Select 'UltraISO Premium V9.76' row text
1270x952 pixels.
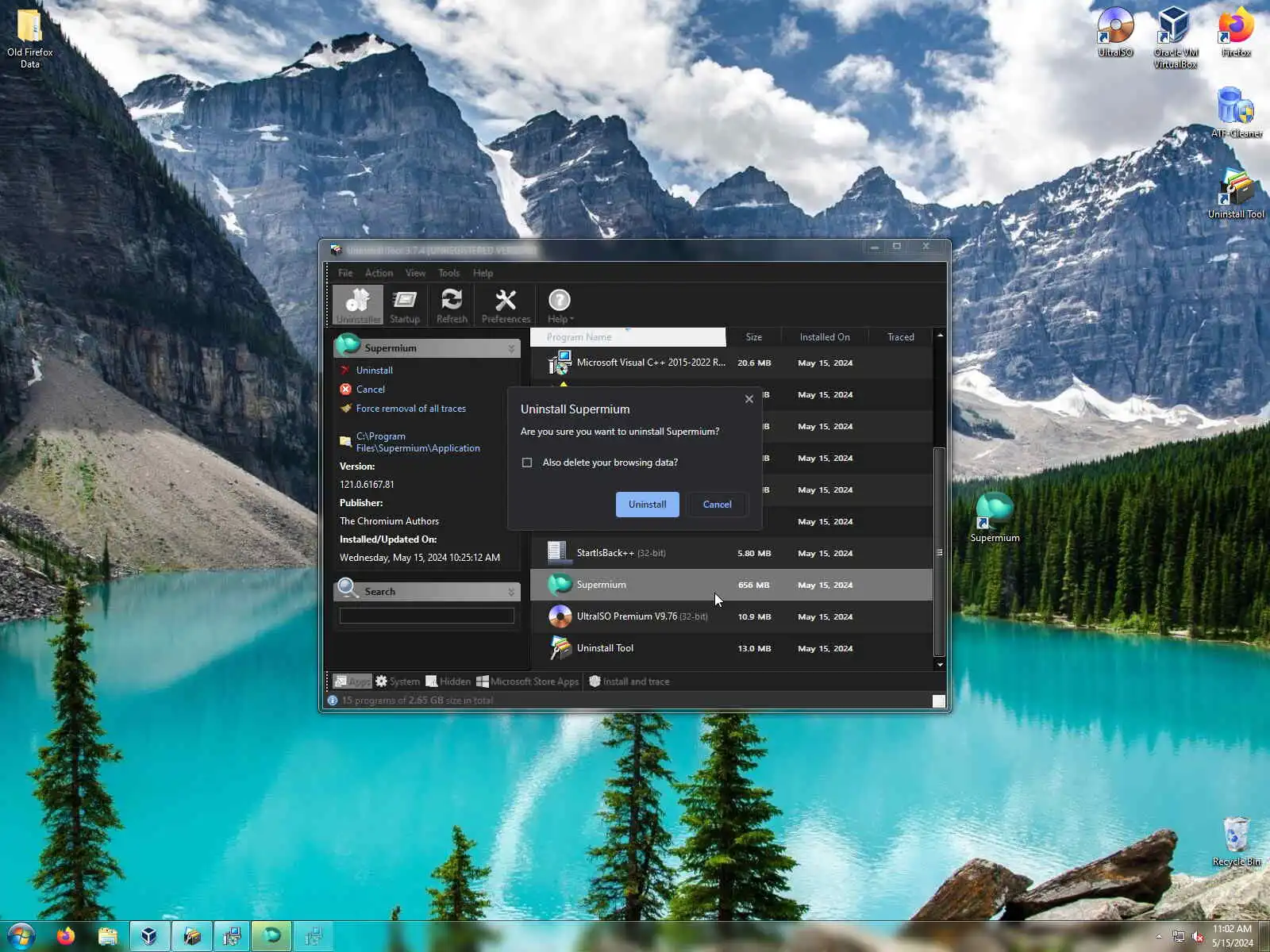(627, 616)
